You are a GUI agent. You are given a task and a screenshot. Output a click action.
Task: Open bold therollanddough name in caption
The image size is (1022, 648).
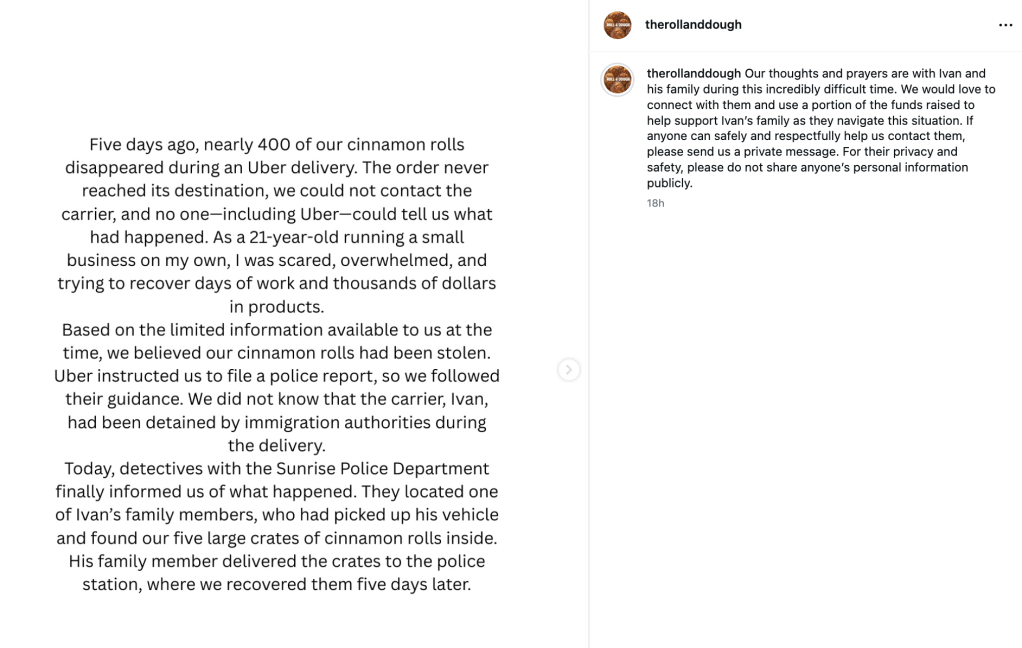[694, 74]
